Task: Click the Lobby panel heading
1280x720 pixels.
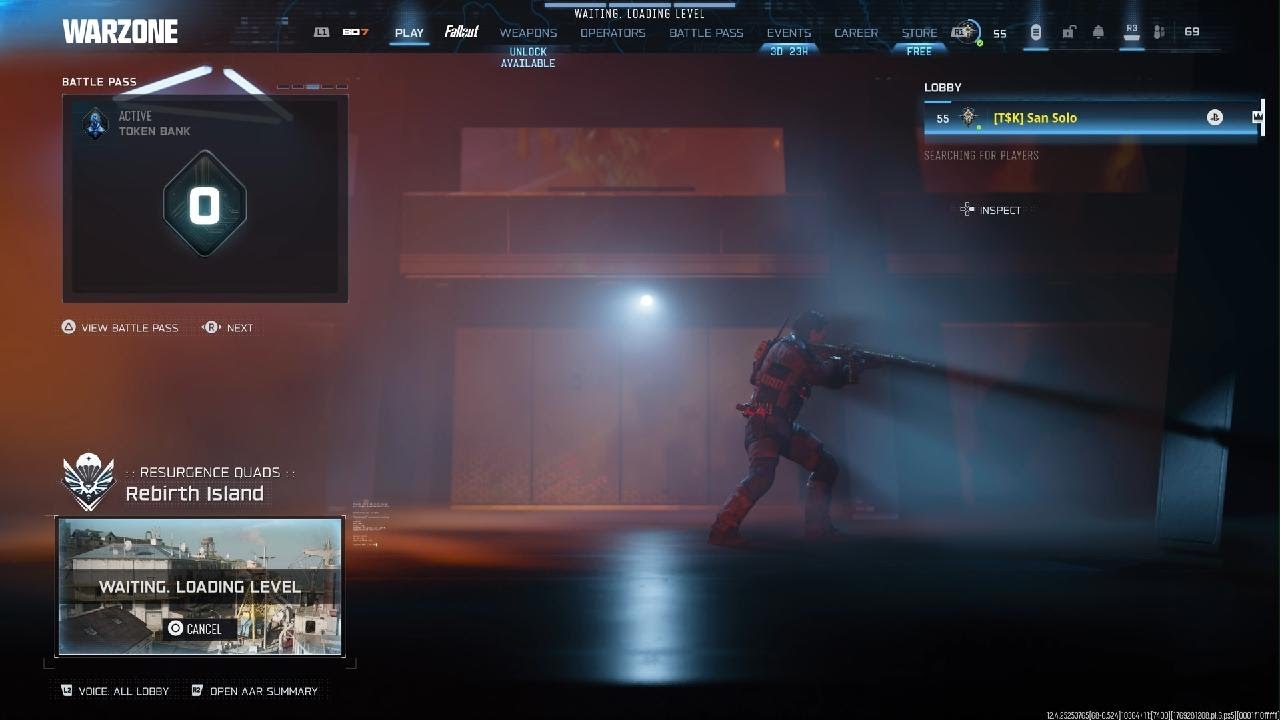Action: pyautogui.click(x=943, y=87)
